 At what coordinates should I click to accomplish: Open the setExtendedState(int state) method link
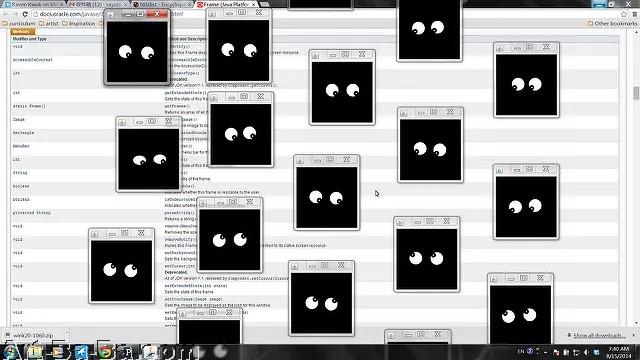click(196, 286)
